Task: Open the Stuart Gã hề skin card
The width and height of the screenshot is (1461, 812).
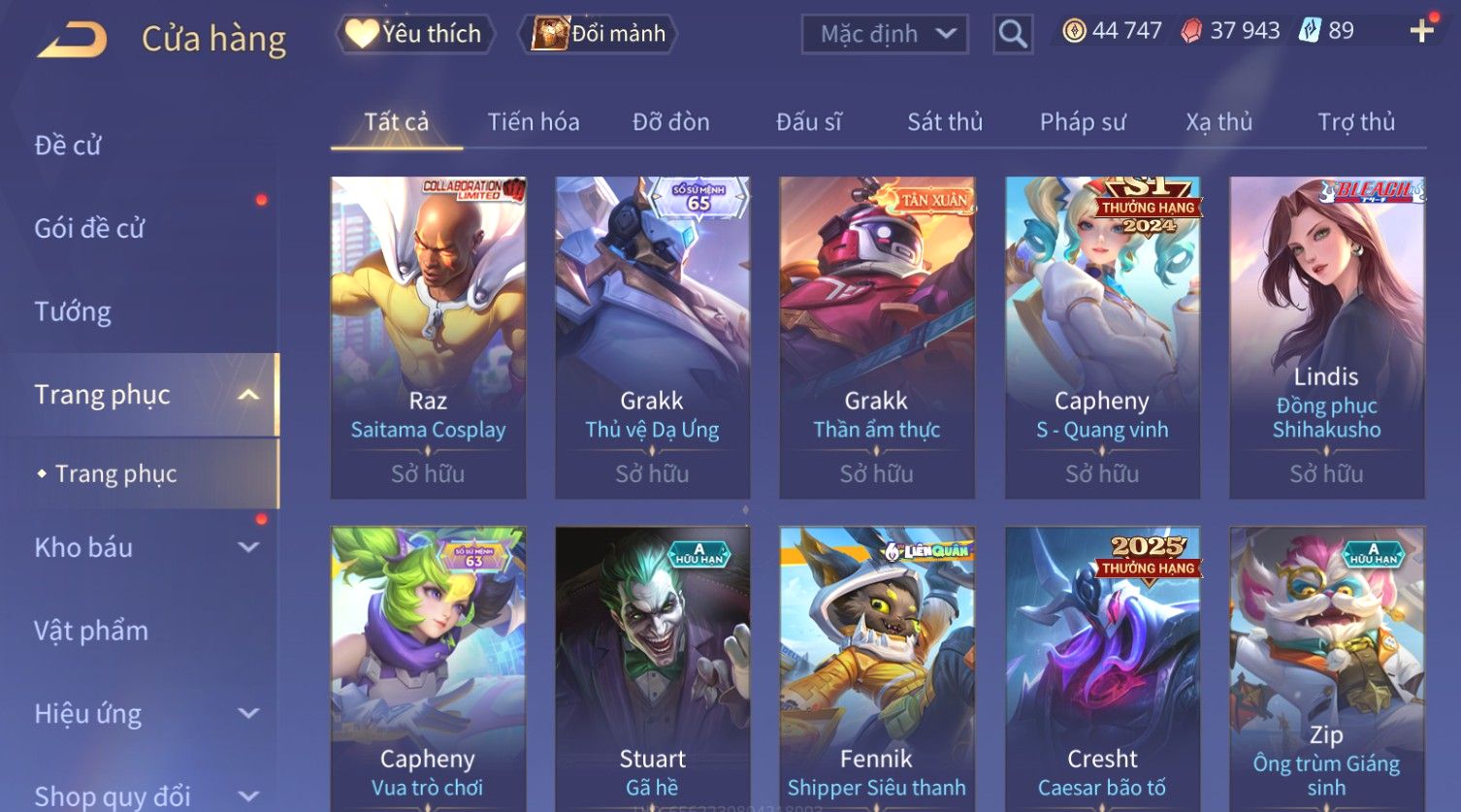Action: tap(652, 668)
